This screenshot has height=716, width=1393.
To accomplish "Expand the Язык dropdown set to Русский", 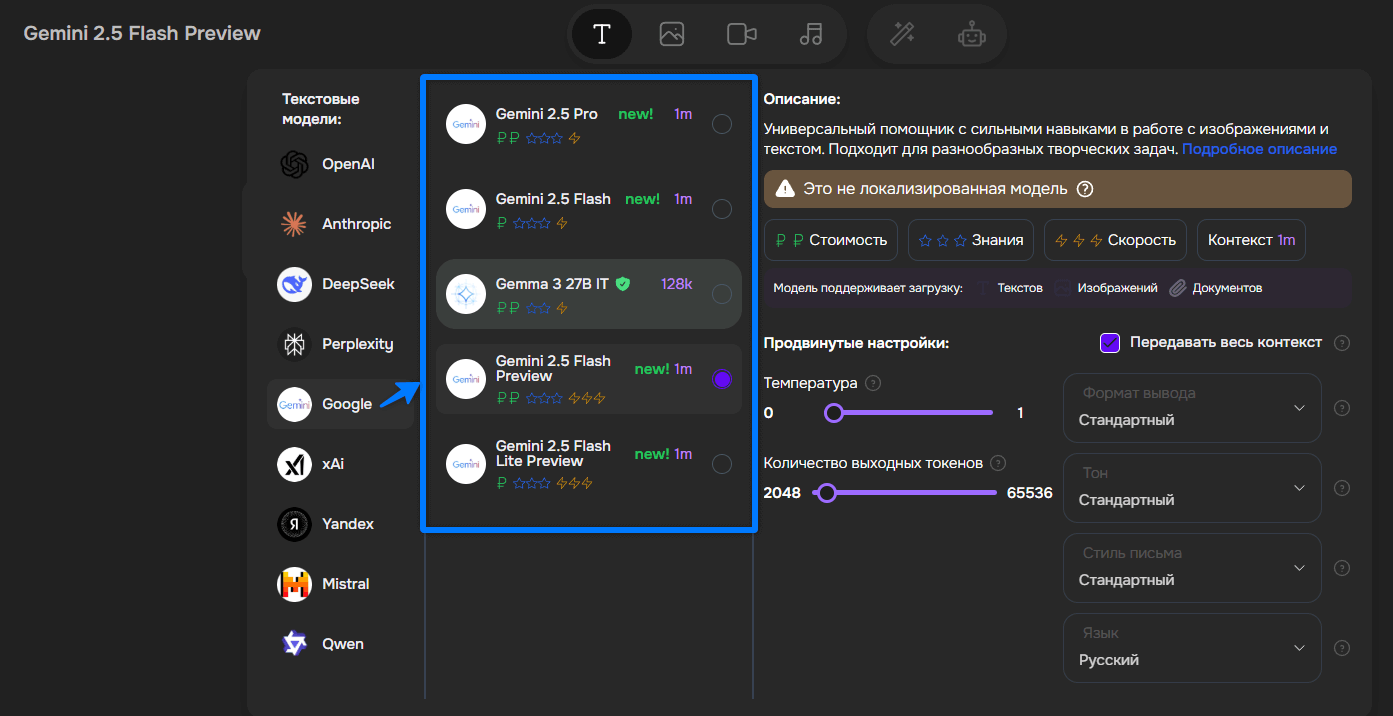I will click(1191, 648).
